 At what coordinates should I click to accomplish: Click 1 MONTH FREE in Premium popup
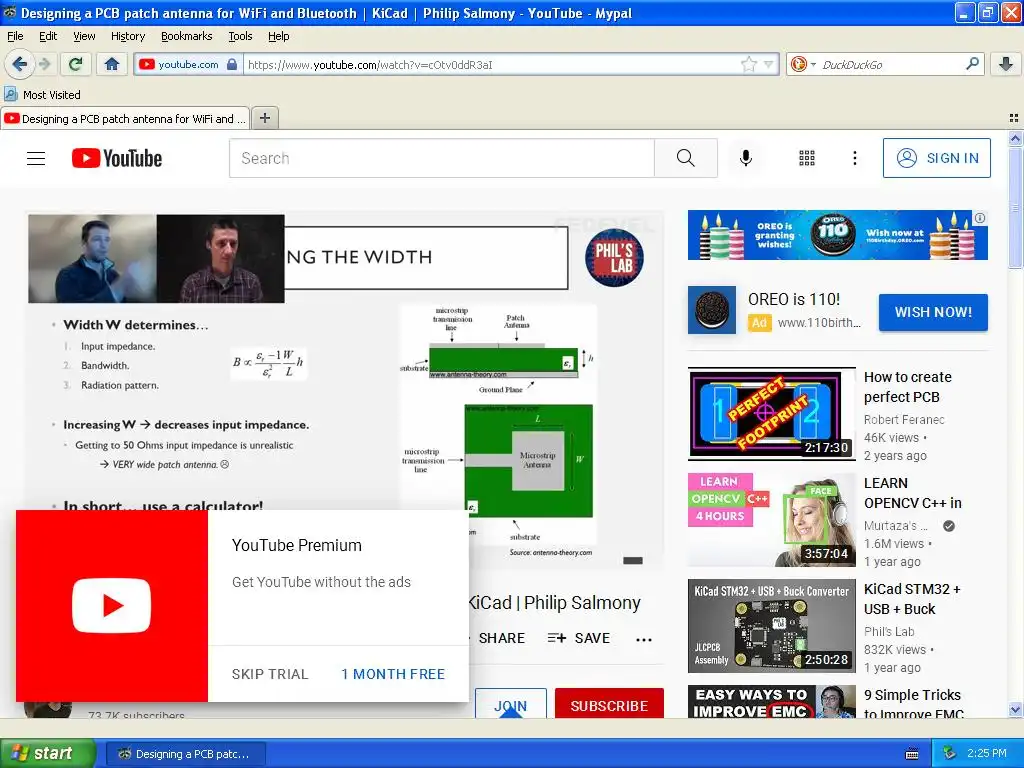pyautogui.click(x=392, y=674)
